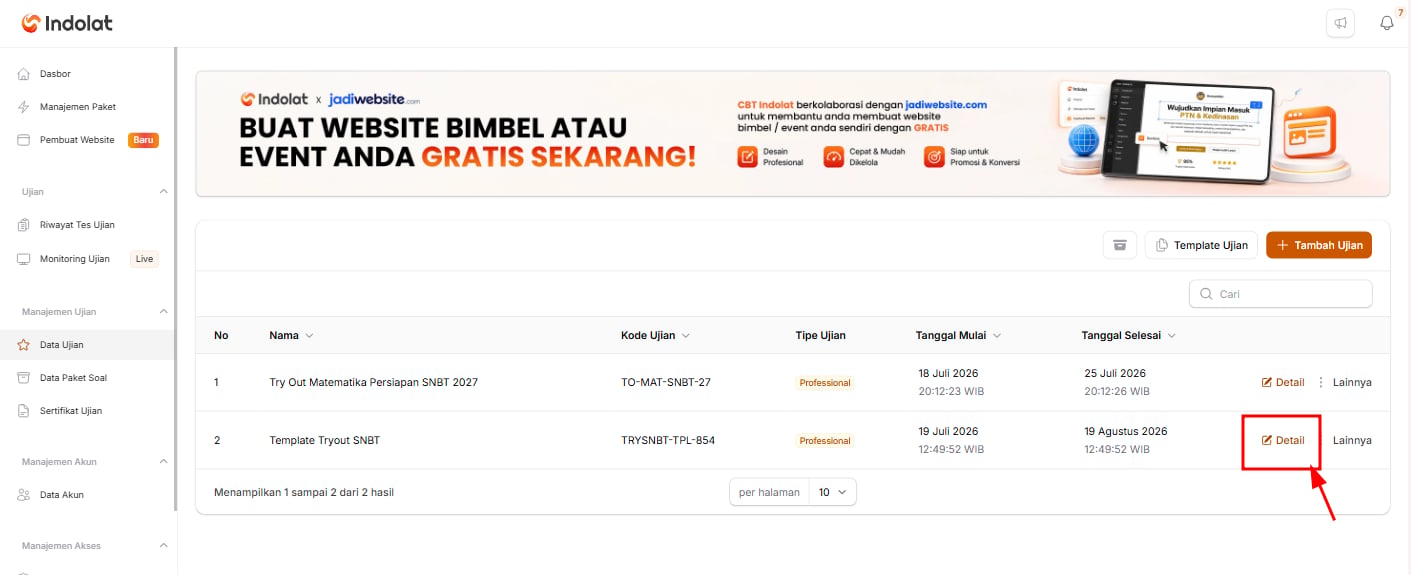This screenshot has height=575, width=1411.
Task: Click the edit icon in the TO-MAT-SNBT-27 row's Detail
Action: pos(1267,382)
